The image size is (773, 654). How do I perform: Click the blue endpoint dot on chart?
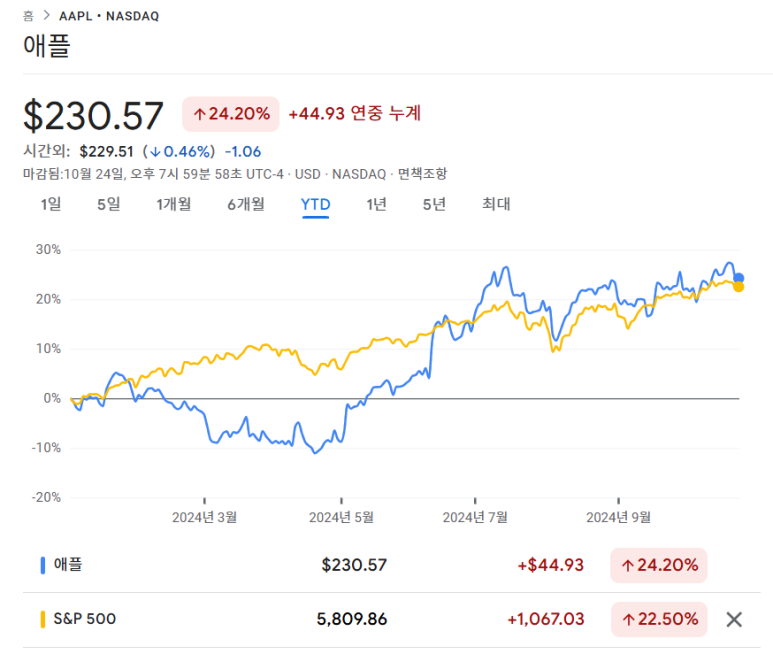[x=738, y=278]
